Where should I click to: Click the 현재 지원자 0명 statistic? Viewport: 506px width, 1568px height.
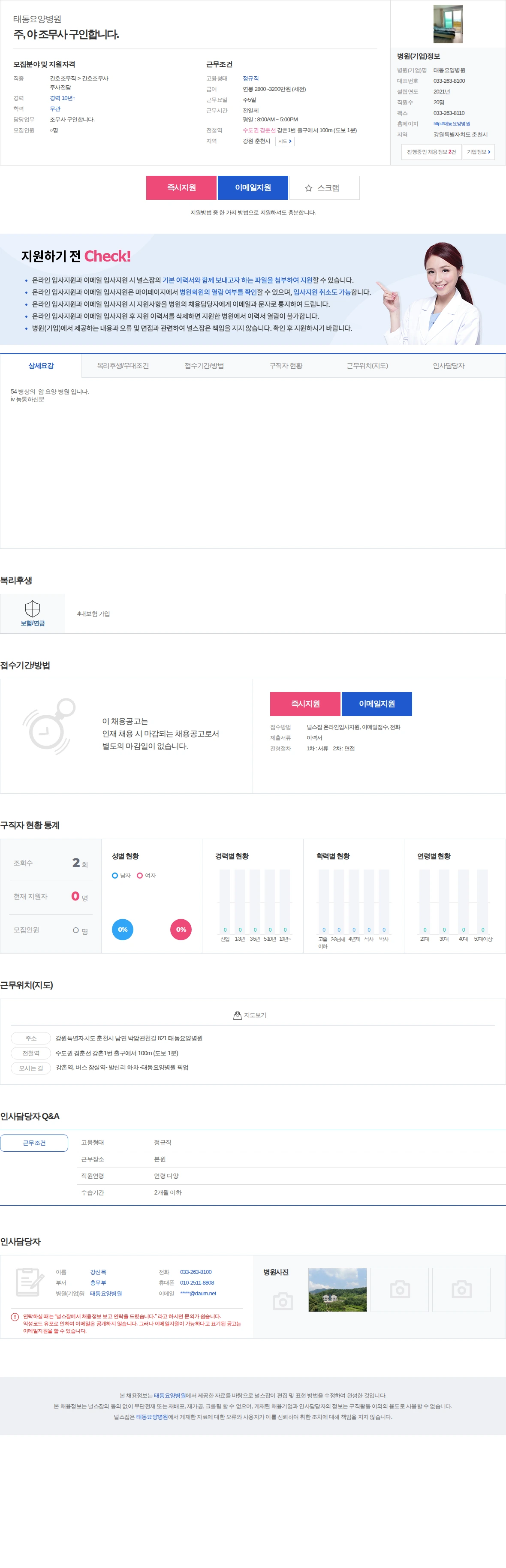pyautogui.click(x=51, y=897)
